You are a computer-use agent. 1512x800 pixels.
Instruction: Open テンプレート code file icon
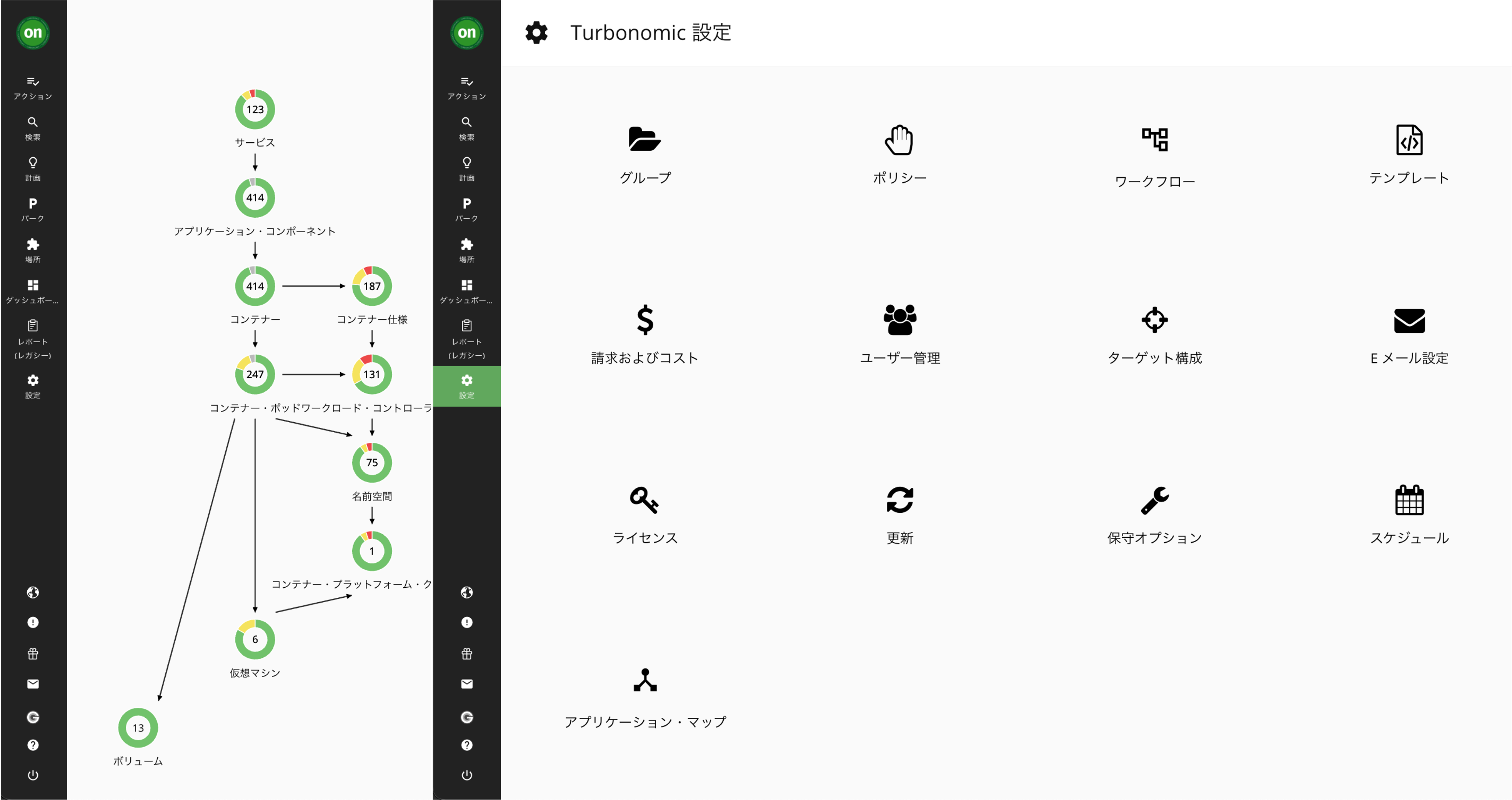click(x=1409, y=140)
